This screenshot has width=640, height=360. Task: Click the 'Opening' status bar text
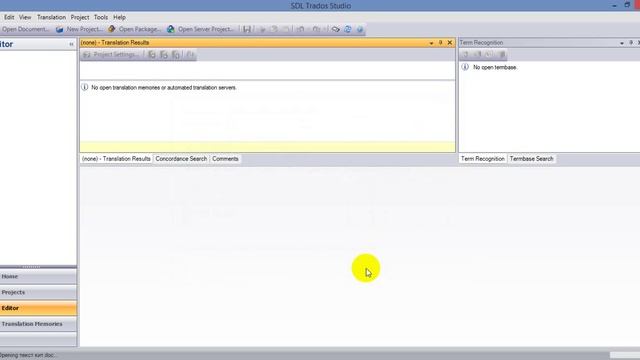pos(27,355)
